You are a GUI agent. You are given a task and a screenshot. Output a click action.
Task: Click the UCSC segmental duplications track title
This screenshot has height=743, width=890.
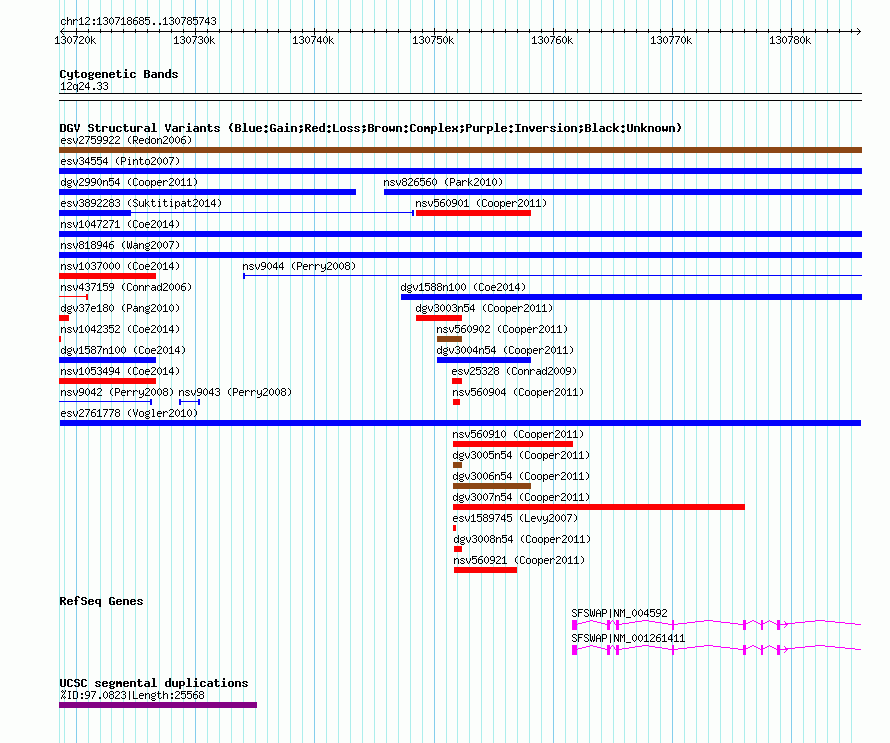[x=154, y=683]
